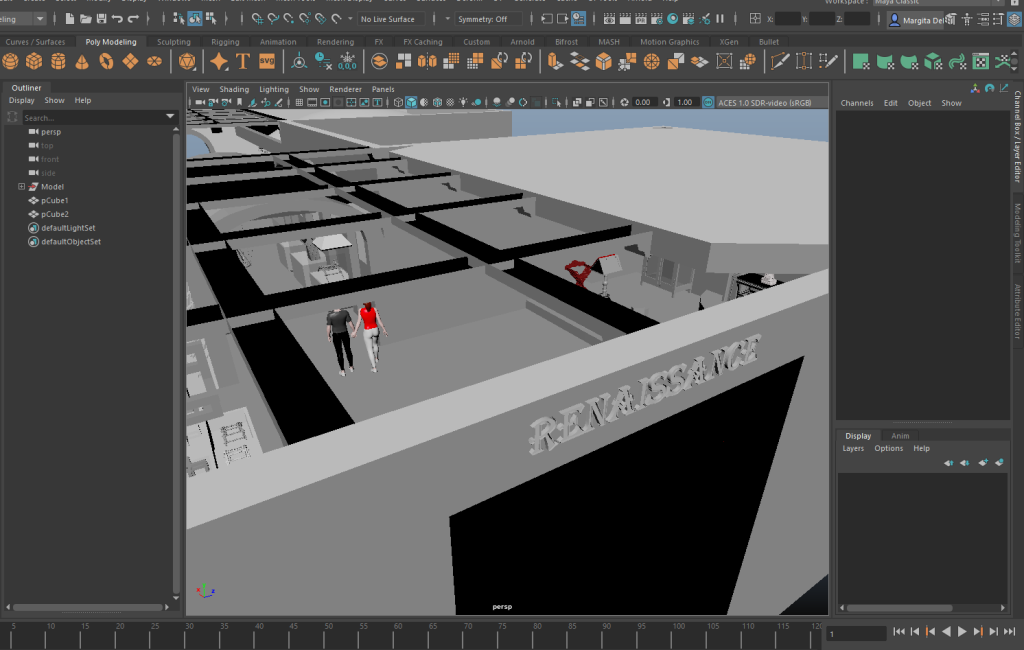The image size is (1024, 650).
Task: Switch to the Sculpting shelf tab
Action: 174,42
